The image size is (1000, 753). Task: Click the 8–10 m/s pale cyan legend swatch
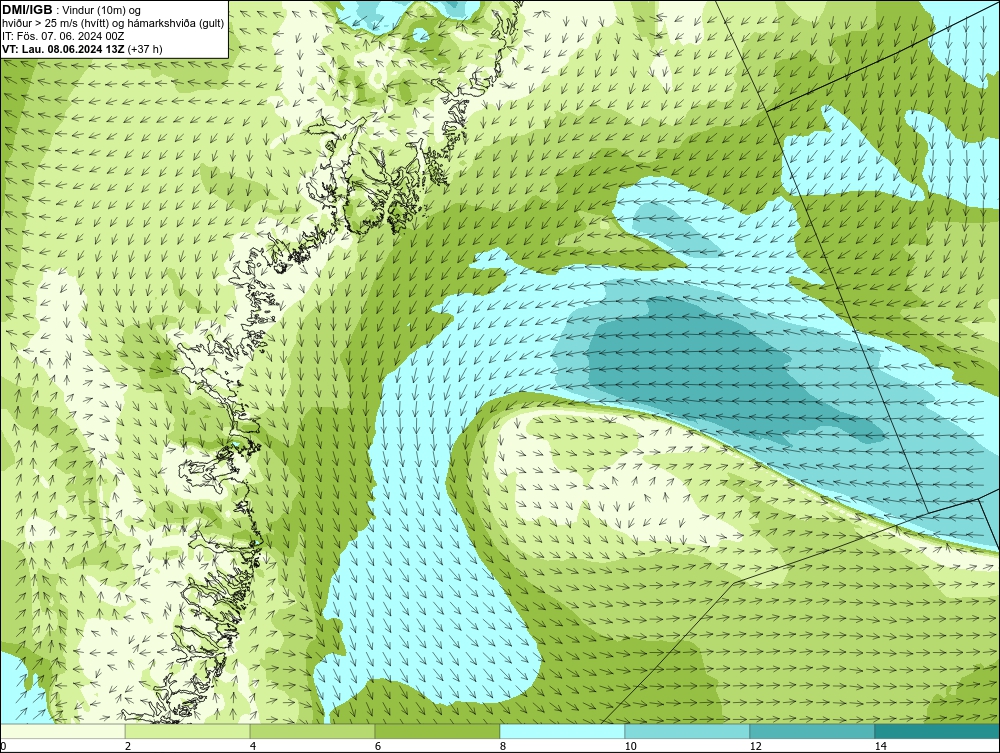562,731
